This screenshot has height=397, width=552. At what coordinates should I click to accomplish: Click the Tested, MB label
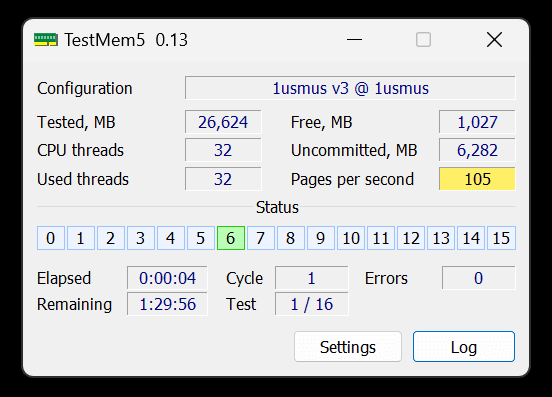point(76,122)
